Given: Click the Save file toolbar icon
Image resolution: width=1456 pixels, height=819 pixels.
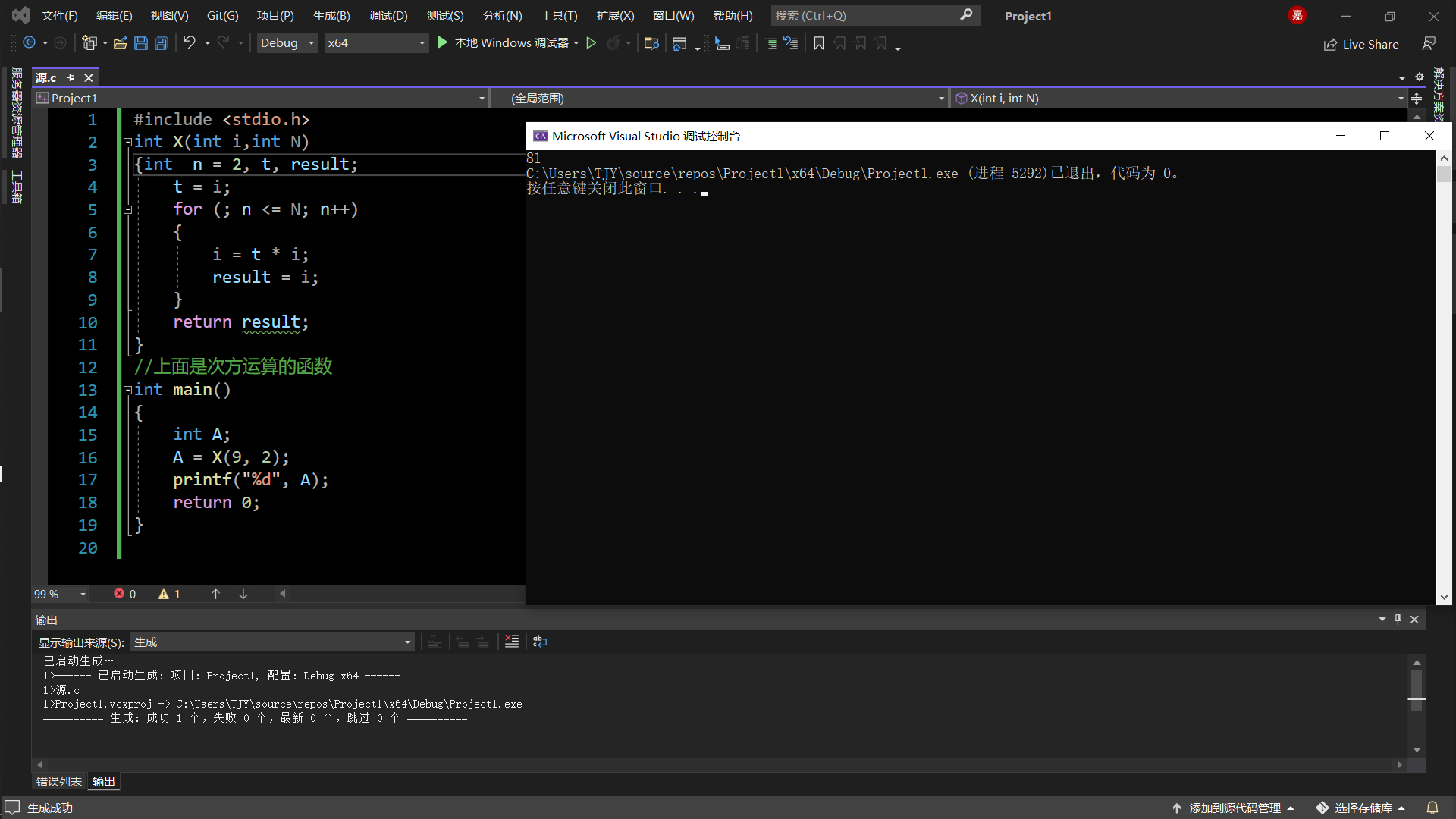Looking at the screenshot, I should tap(140, 43).
